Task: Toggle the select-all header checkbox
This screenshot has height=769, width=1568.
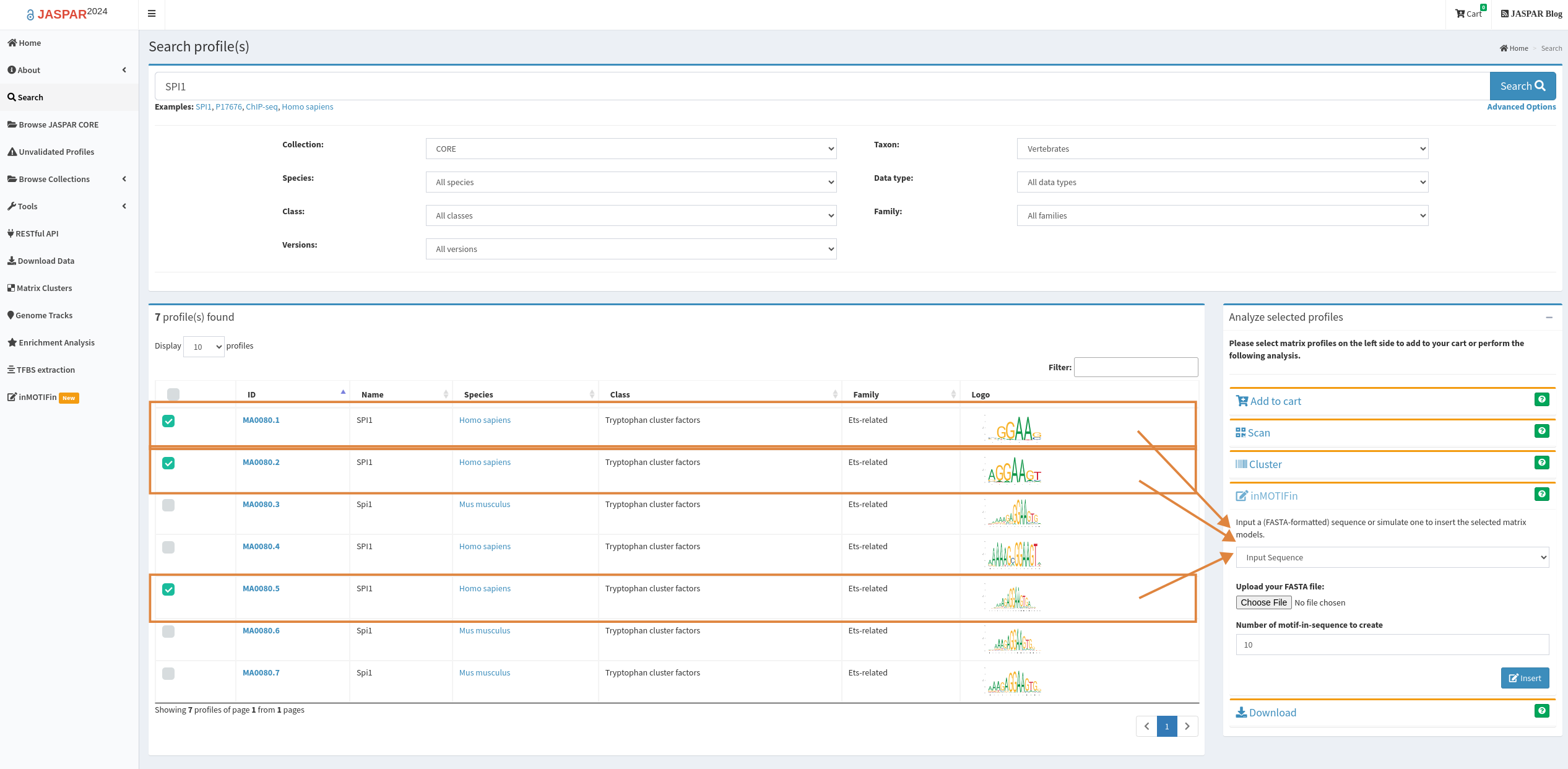Action: coord(173,394)
